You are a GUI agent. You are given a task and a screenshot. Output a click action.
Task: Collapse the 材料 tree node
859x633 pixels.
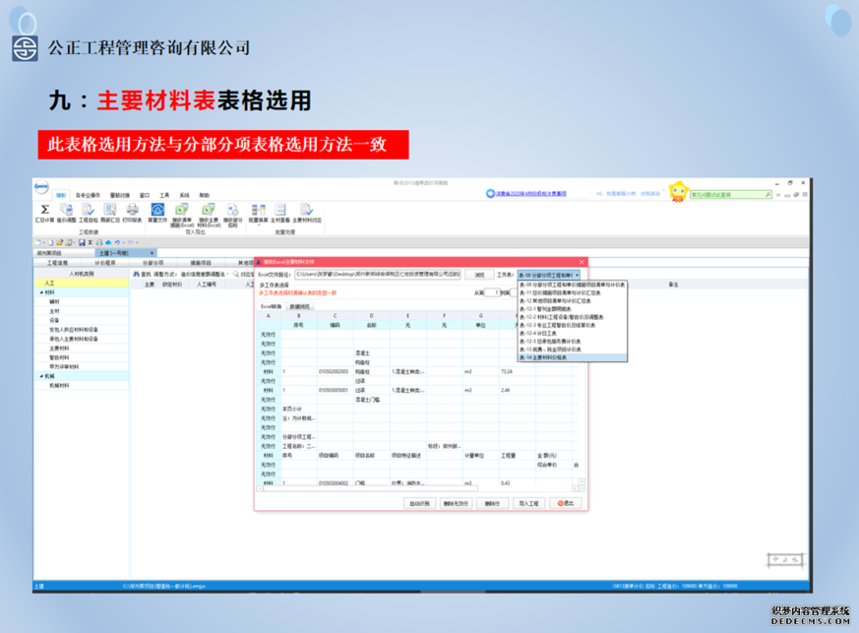tap(41, 293)
